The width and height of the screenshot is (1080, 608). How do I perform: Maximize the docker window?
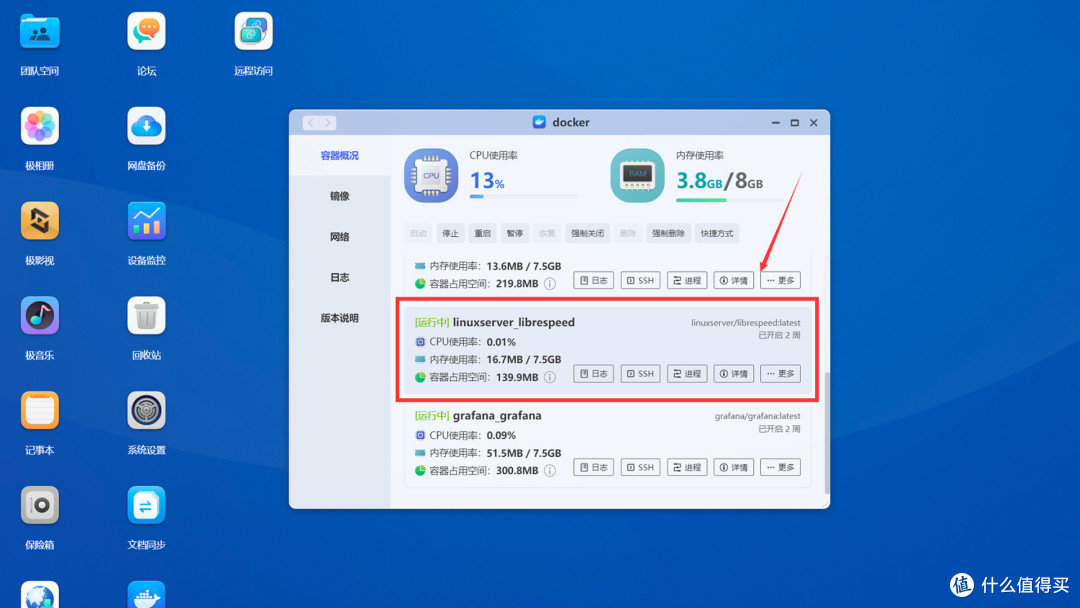(794, 123)
